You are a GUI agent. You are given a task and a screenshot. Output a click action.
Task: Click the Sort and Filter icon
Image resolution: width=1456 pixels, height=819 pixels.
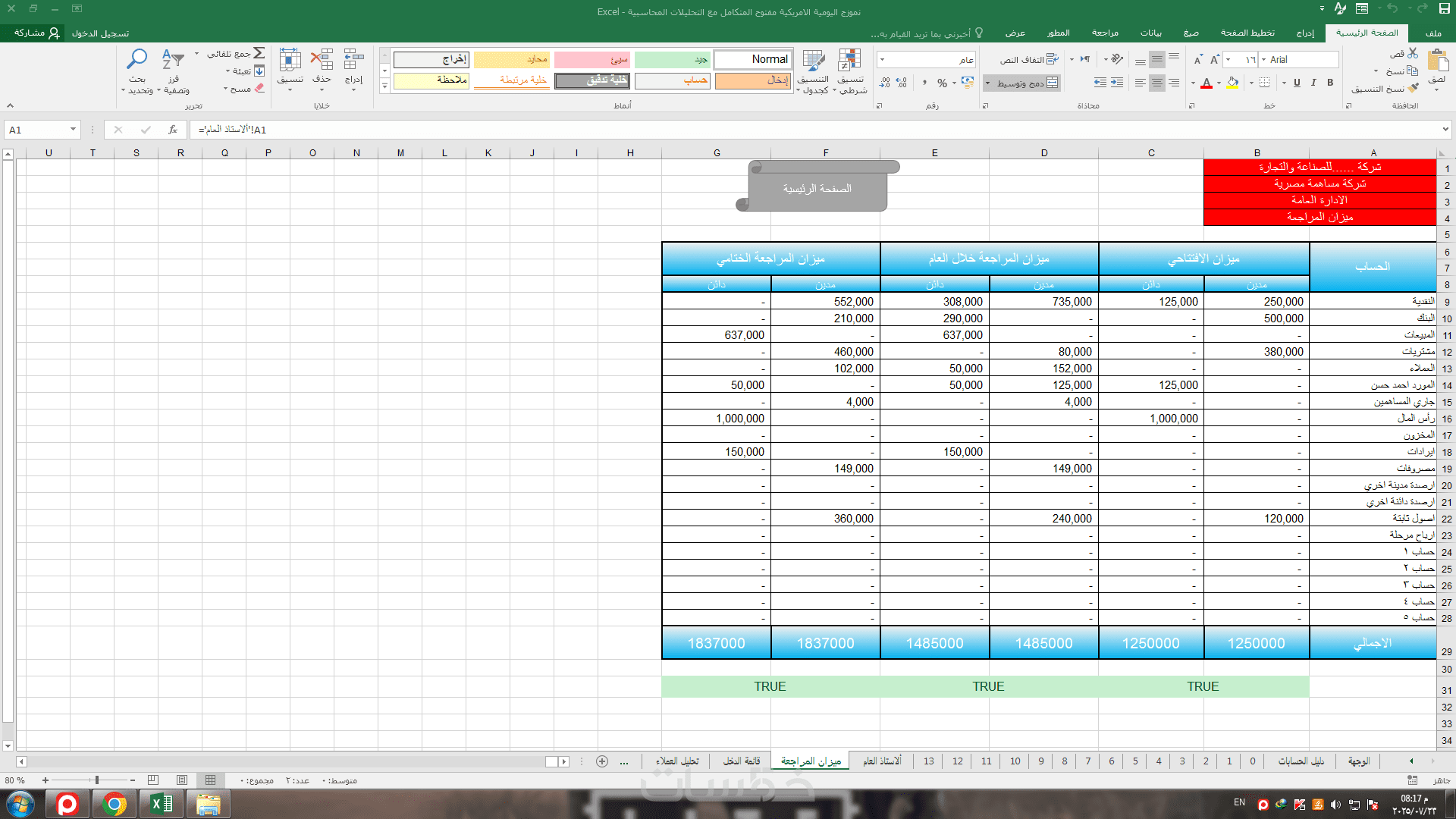point(173,59)
